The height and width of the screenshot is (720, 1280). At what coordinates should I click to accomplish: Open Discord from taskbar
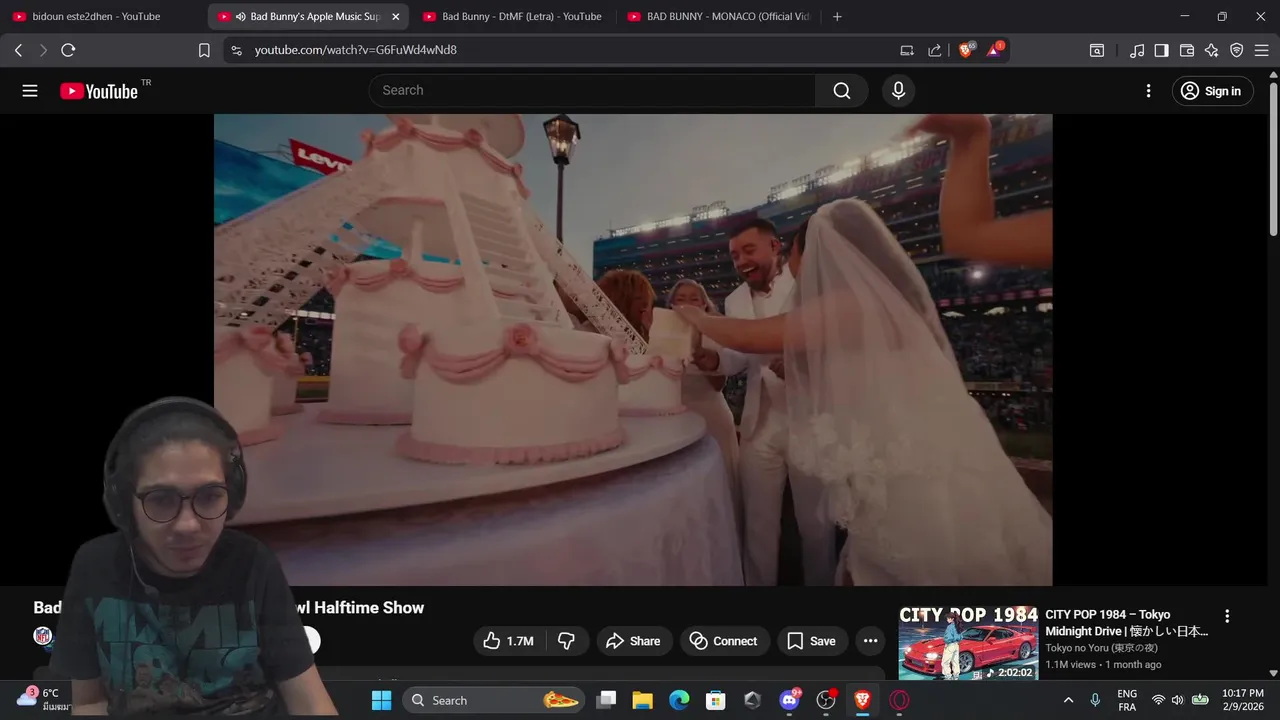coord(789,700)
